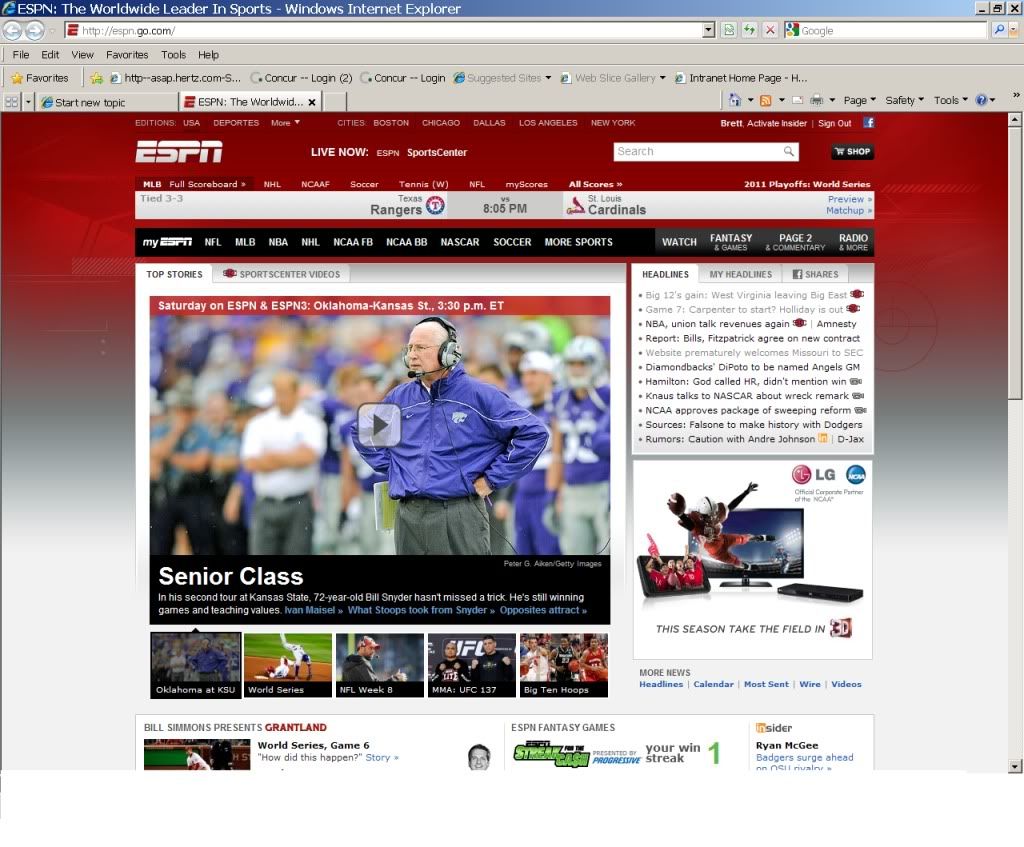Close the ESPN browser tab
The width and height of the screenshot is (1024, 847).
point(312,103)
